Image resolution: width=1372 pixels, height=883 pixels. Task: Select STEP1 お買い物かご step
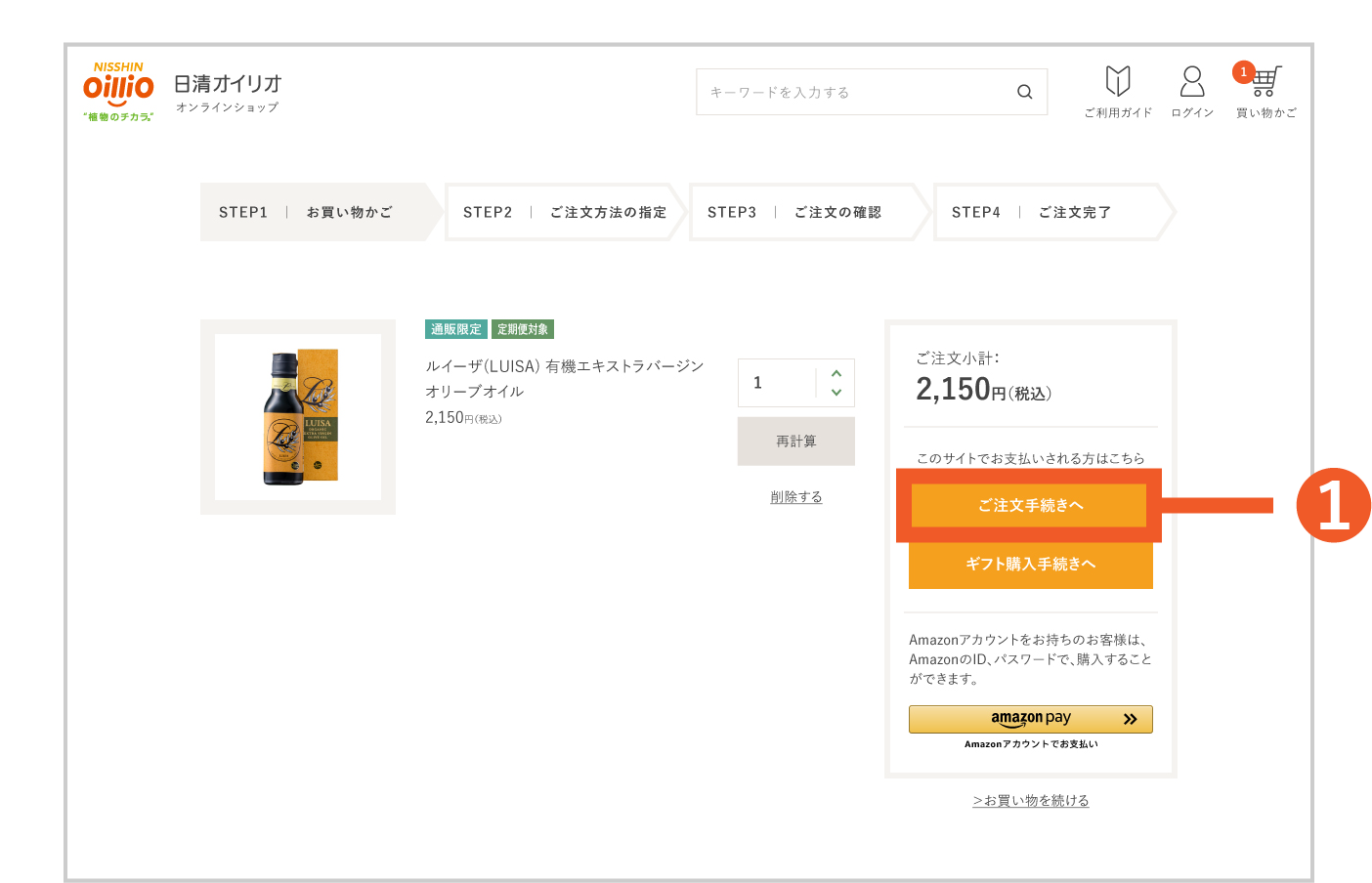pos(321,212)
